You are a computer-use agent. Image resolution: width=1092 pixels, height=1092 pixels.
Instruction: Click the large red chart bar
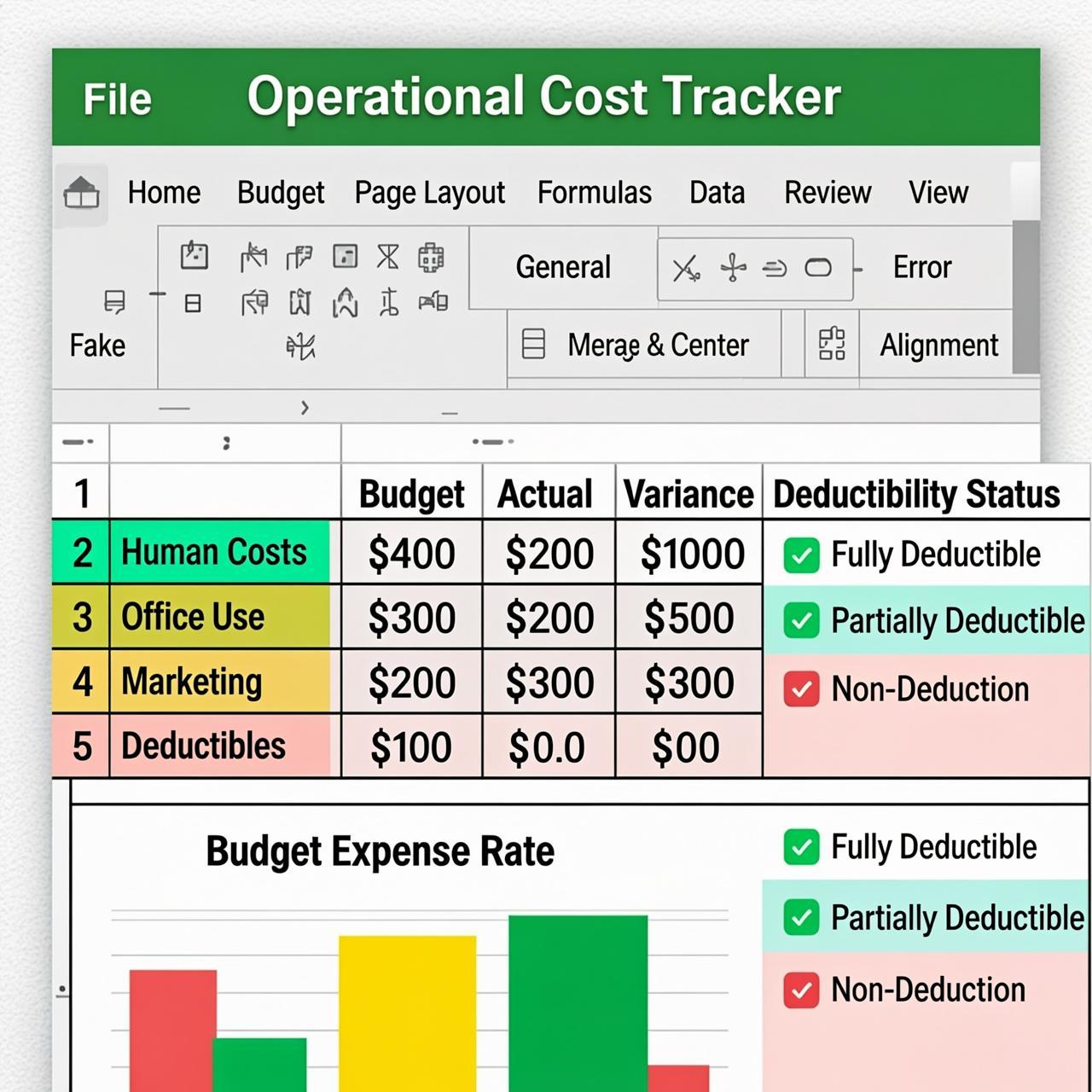(172, 1031)
